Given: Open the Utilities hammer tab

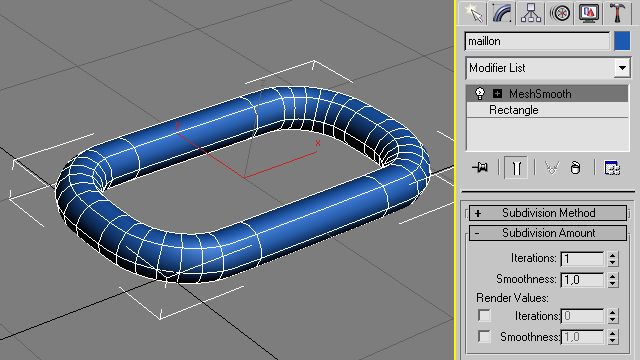Looking at the screenshot, I should pos(618,13).
